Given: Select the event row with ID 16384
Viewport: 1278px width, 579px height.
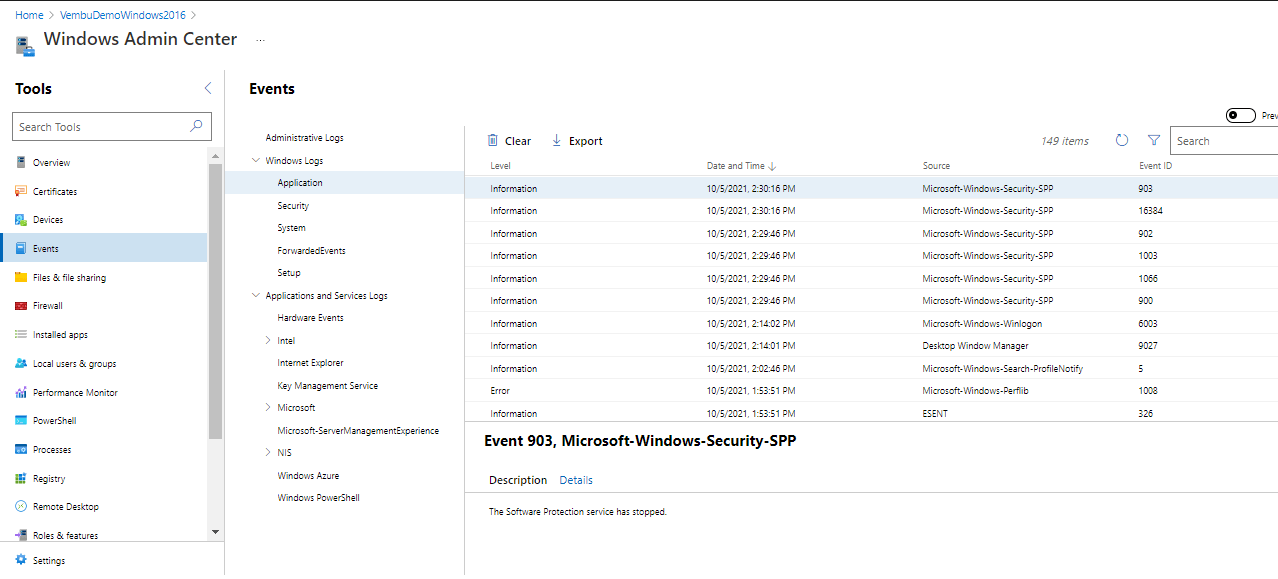Looking at the screenshot, I should [871, 211].
